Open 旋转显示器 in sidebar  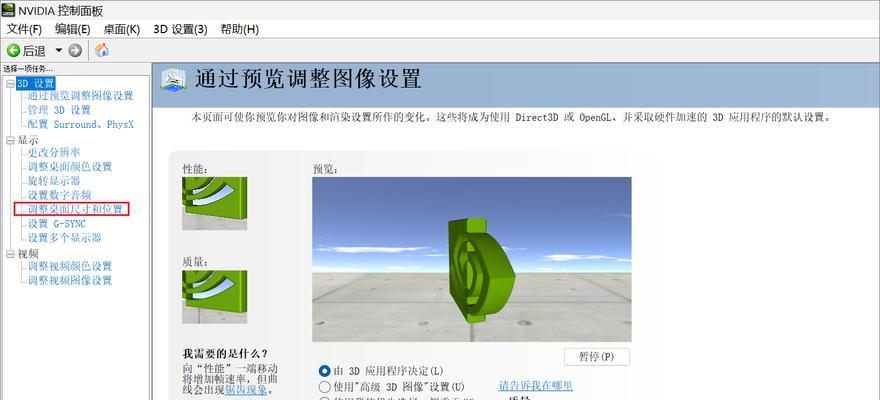click(54, 181)
